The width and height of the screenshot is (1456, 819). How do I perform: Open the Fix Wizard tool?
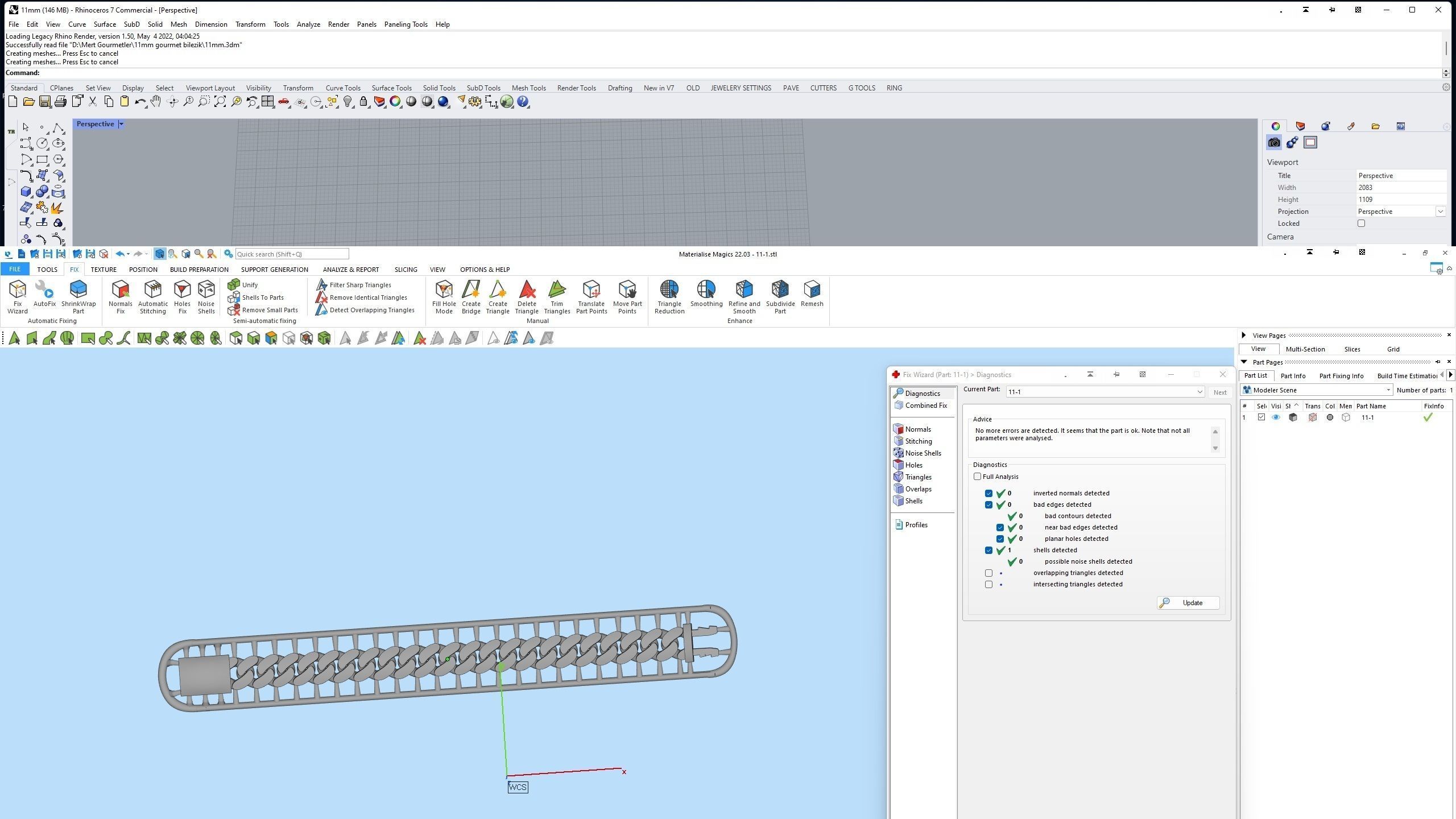(17, 296)
